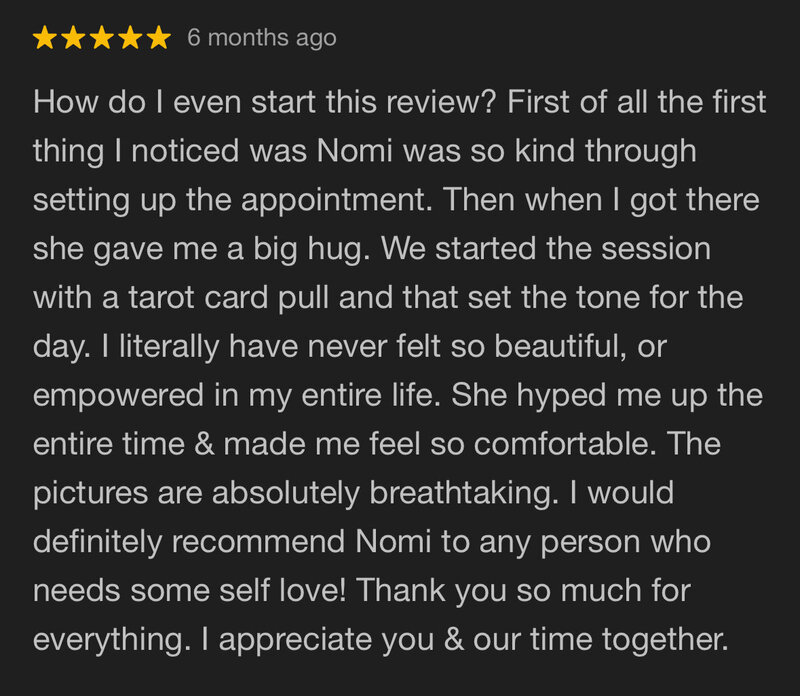The width and height of the screenshot is (800, 696).
Task: Click the sentence 'Thank you so much for'
Action: (x=523, y=591)
